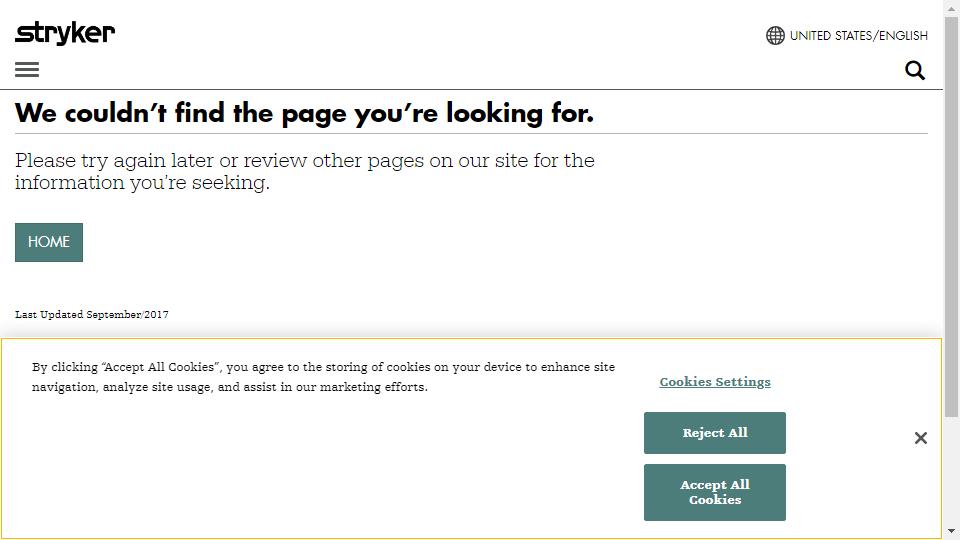
Task: Open the Cookies Settings link
Action: point(715,382)
